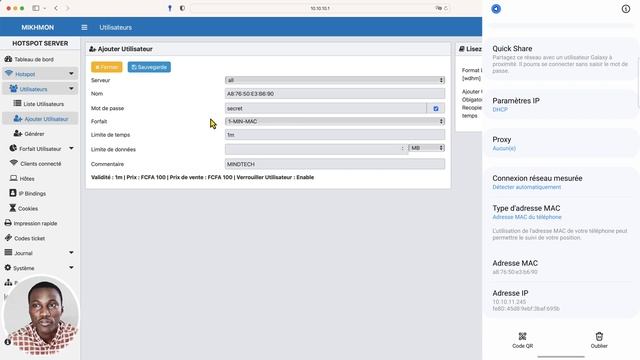The height and width of the screenshot is (360, 640).
Task: Open the Forfait dropdown 1-MIN-MAC
Action: [335, 121]
